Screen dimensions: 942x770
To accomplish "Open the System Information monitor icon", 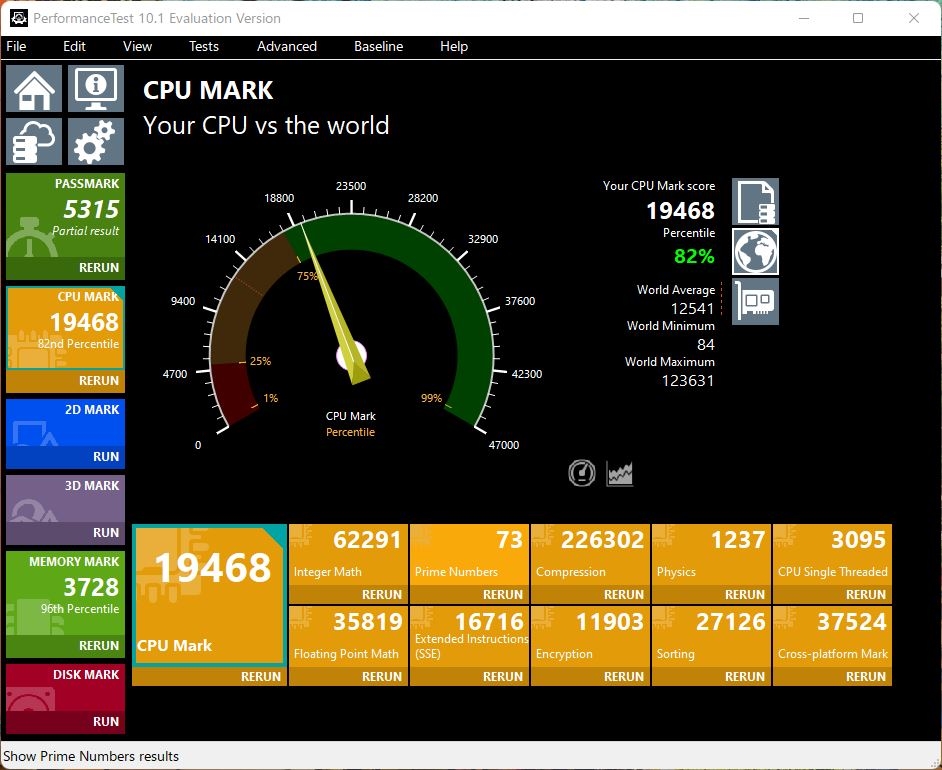I will (x=96, y=89).
